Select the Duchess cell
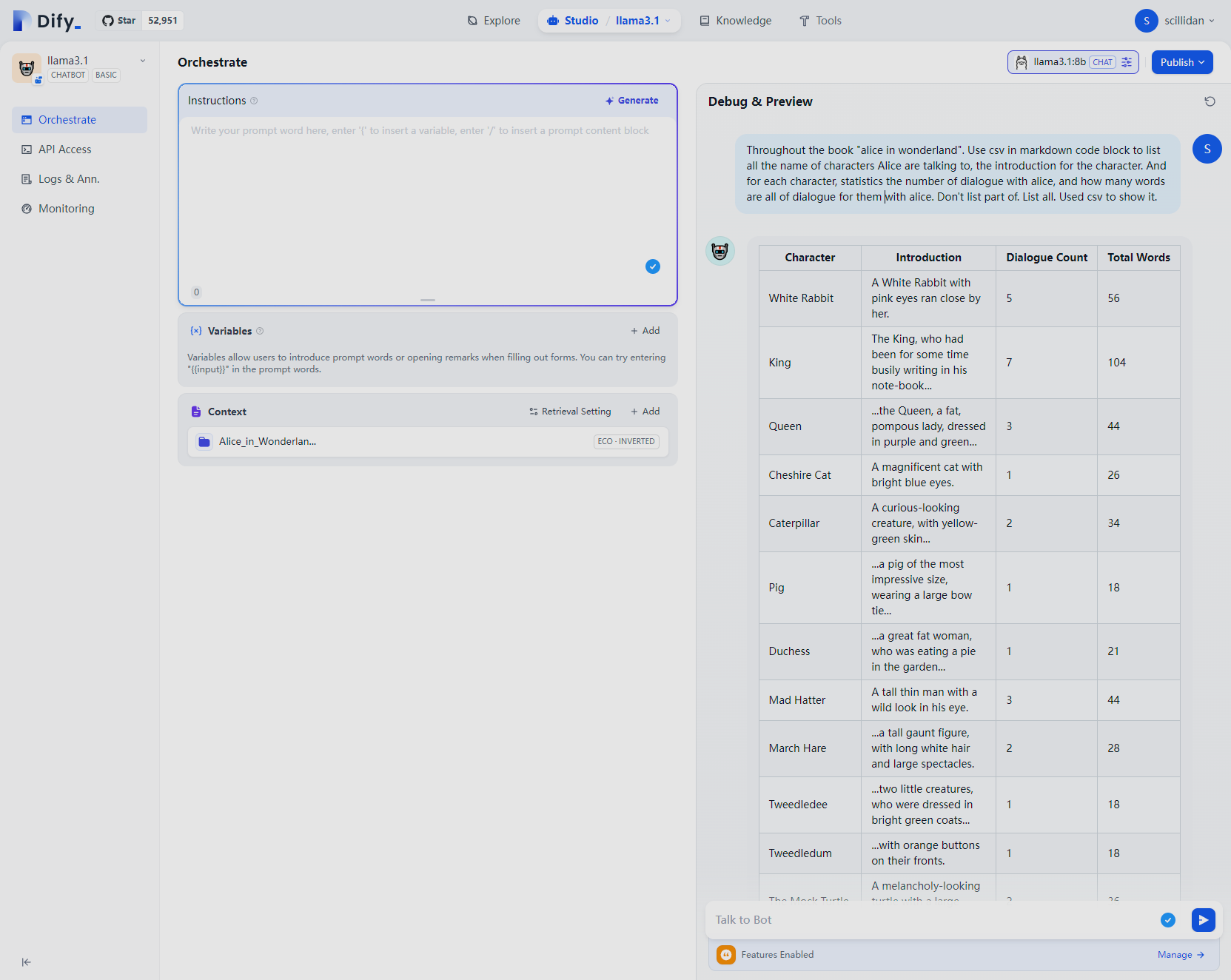This screenshot has height=980, width=1231. point(810,651)
